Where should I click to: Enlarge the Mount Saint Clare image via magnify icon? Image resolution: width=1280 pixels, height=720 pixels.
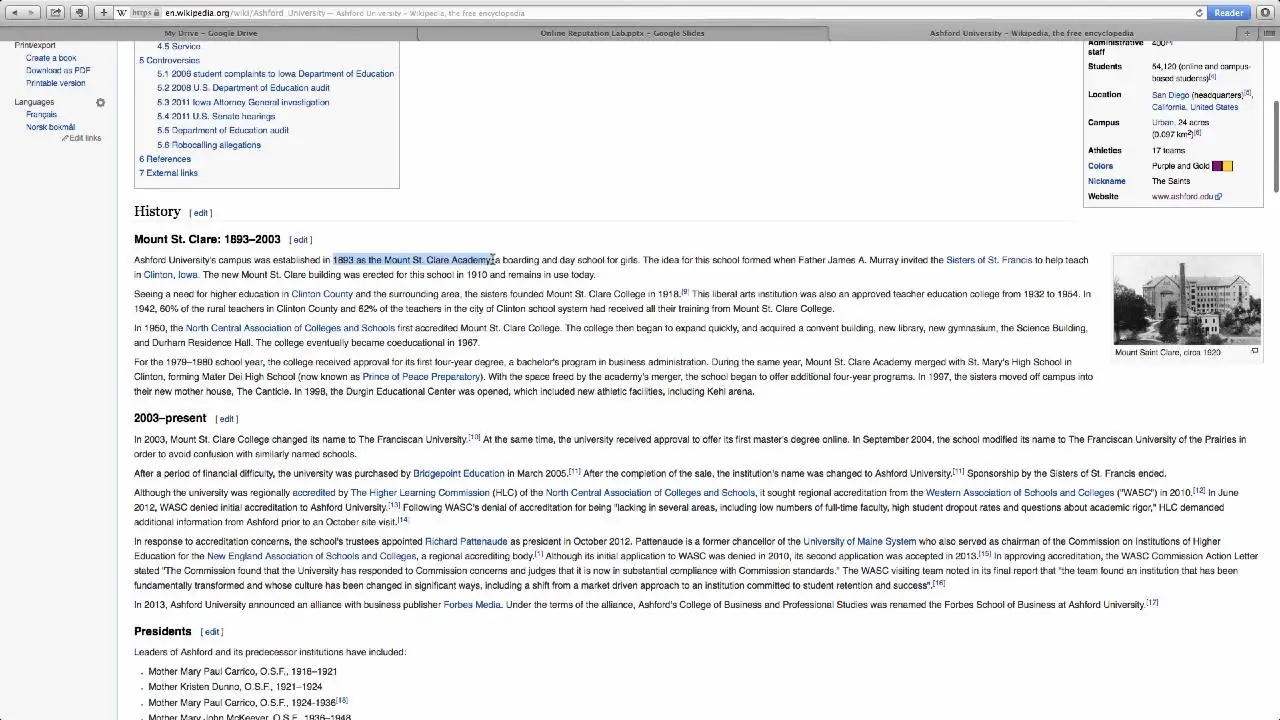point(1254,351)
